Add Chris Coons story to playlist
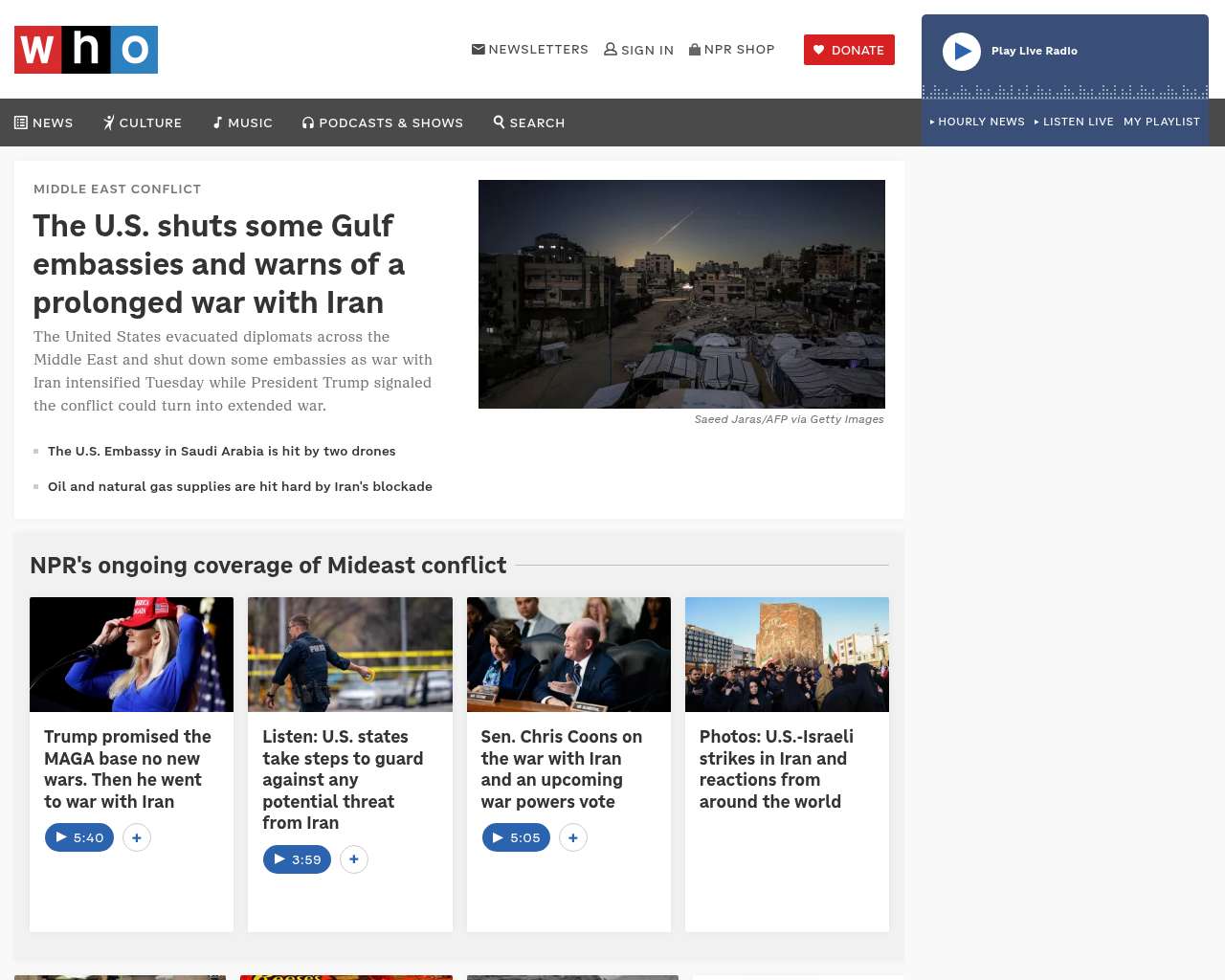 [573, 837]
